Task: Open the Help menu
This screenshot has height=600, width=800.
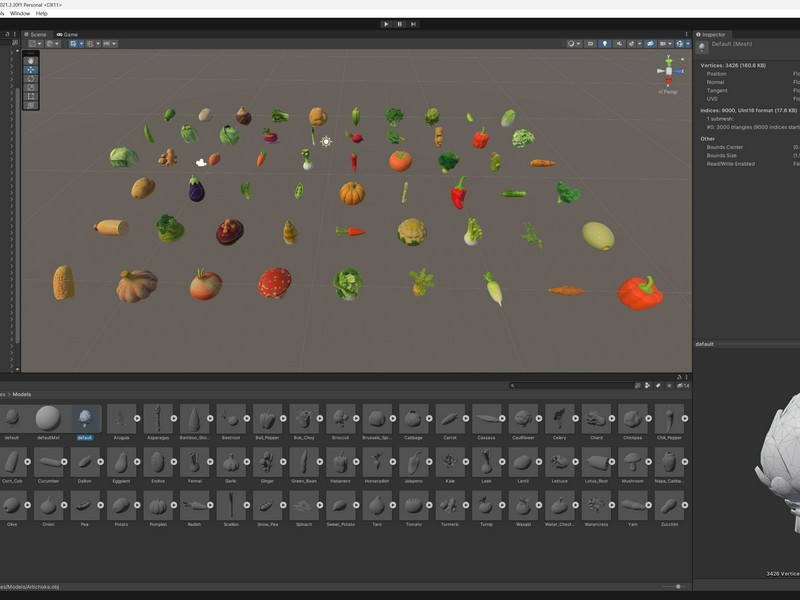Action: click(41, 13)
